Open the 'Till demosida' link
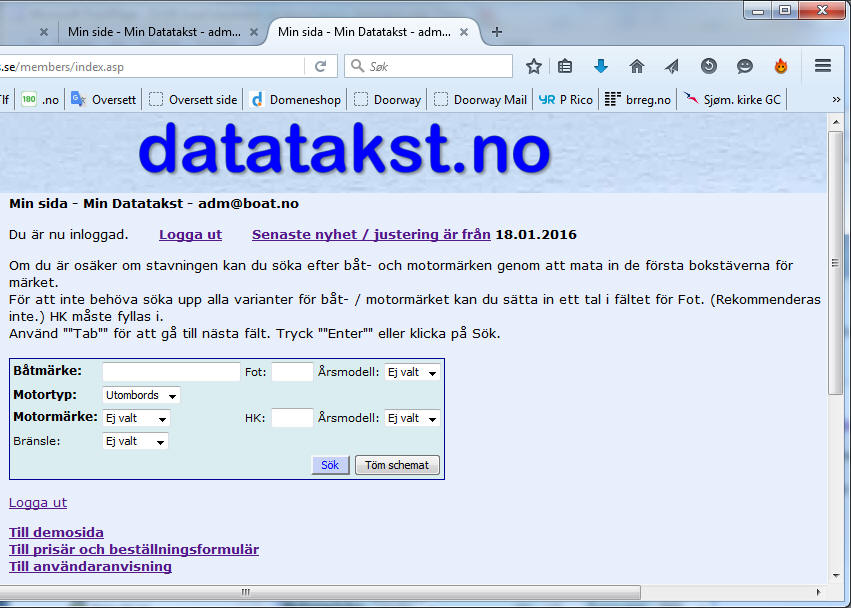 tap(56, 533)
